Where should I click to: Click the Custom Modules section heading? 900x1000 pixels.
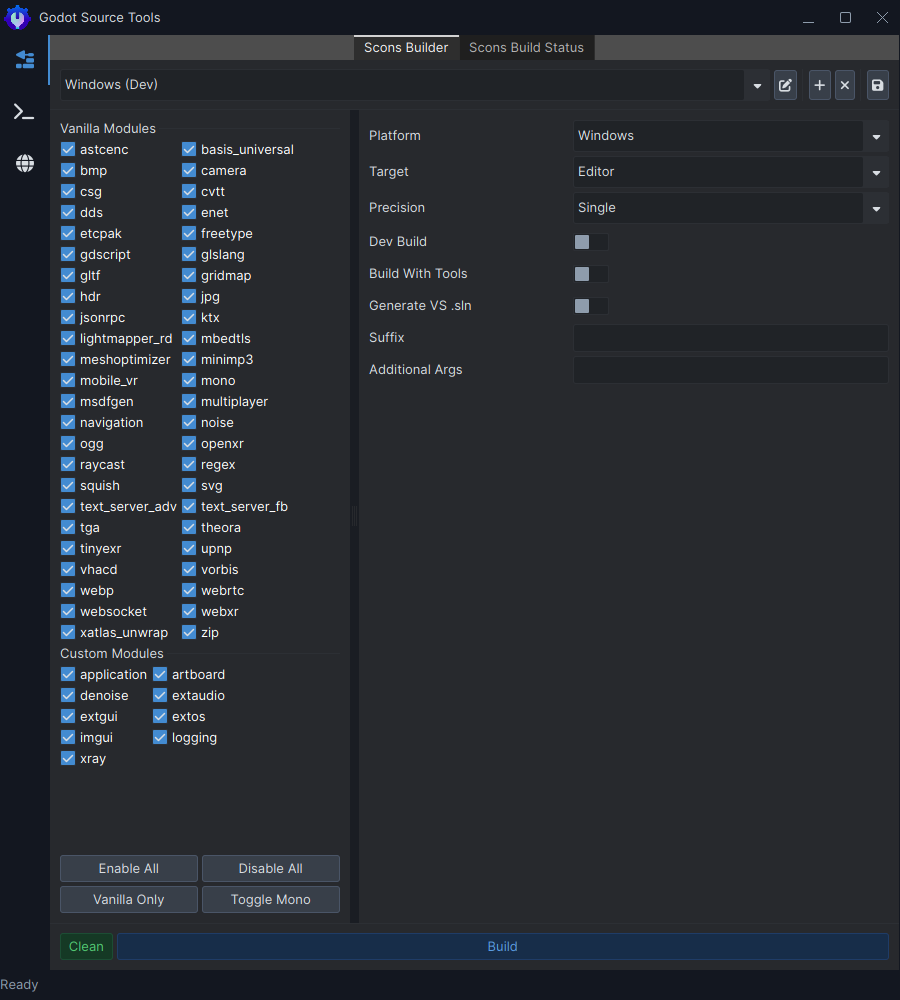click(112, 654)
